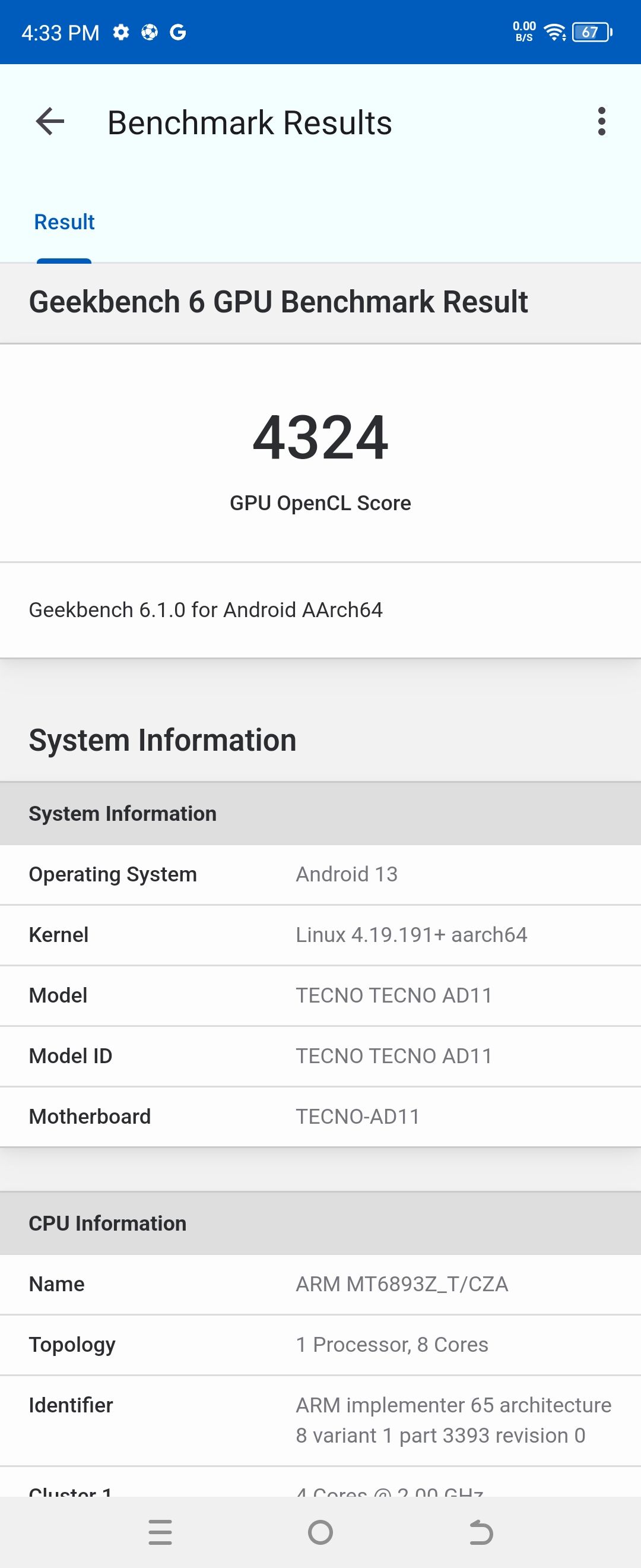
Task: Tap the blue underline under Result tab
Action: pyautogui.click(x=64, y=261)
